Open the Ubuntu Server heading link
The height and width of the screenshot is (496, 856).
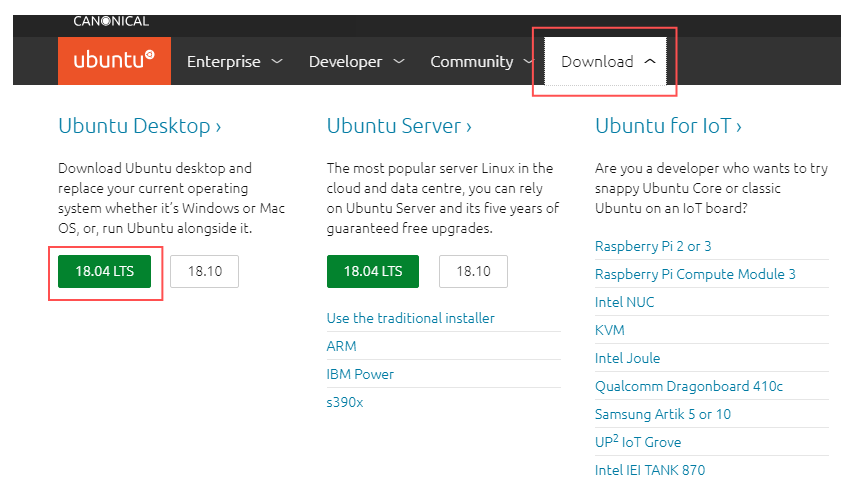pos(399,126)
